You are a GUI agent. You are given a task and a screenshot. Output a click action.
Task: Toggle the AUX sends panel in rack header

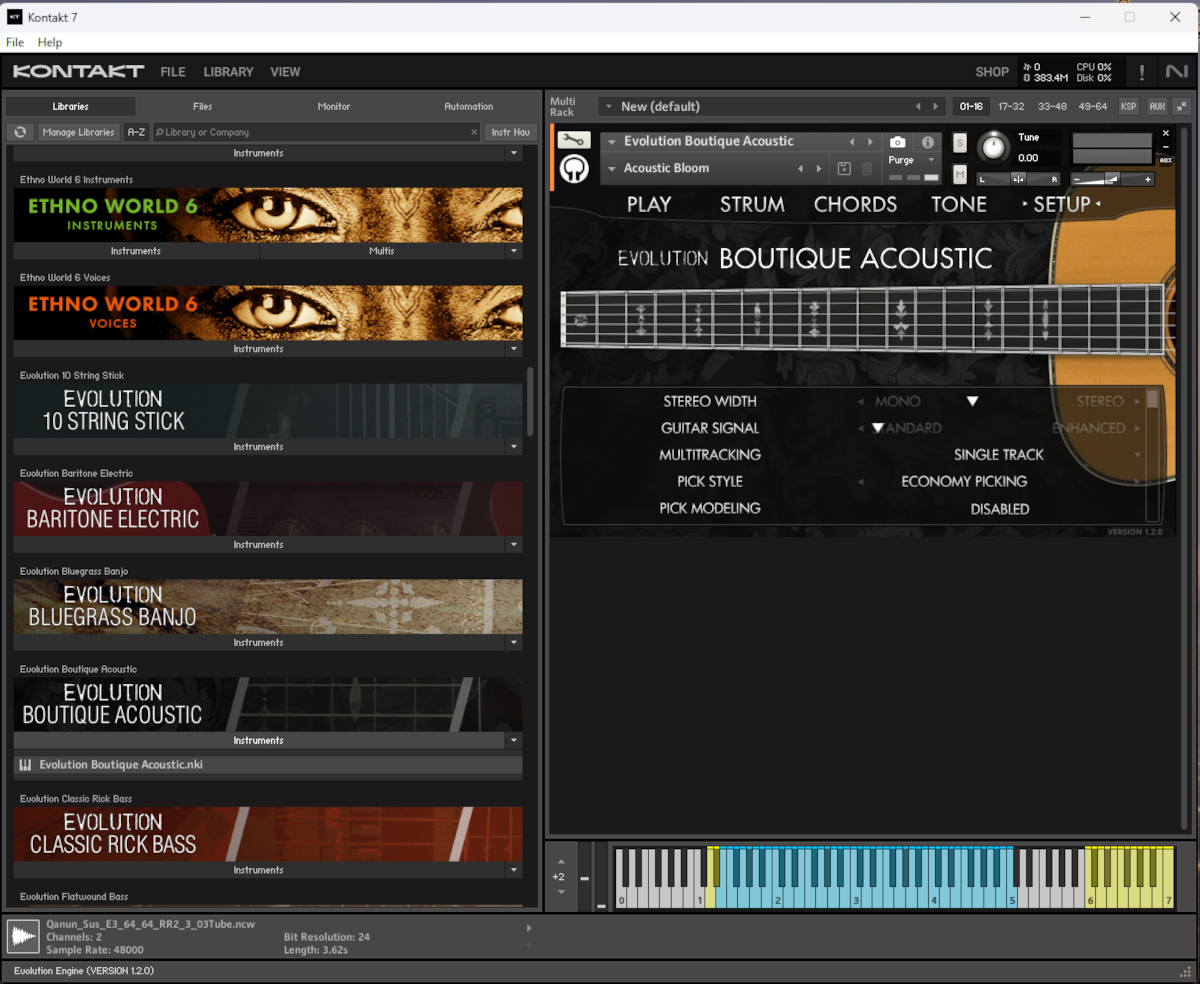(1157, 106)
